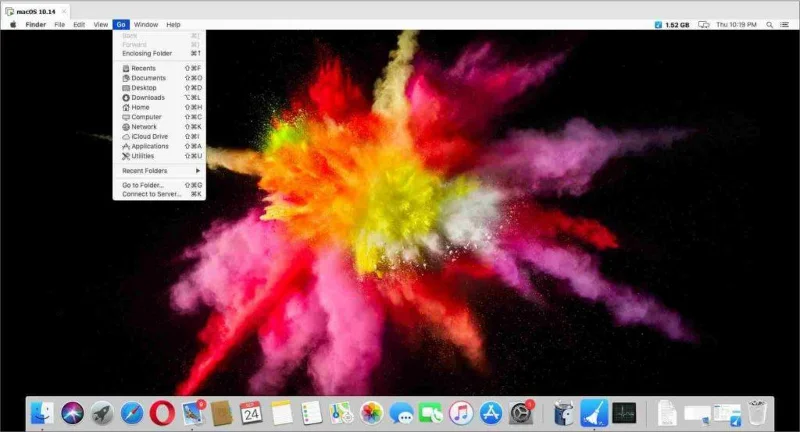Launch Opera browser from the dock

161,412
